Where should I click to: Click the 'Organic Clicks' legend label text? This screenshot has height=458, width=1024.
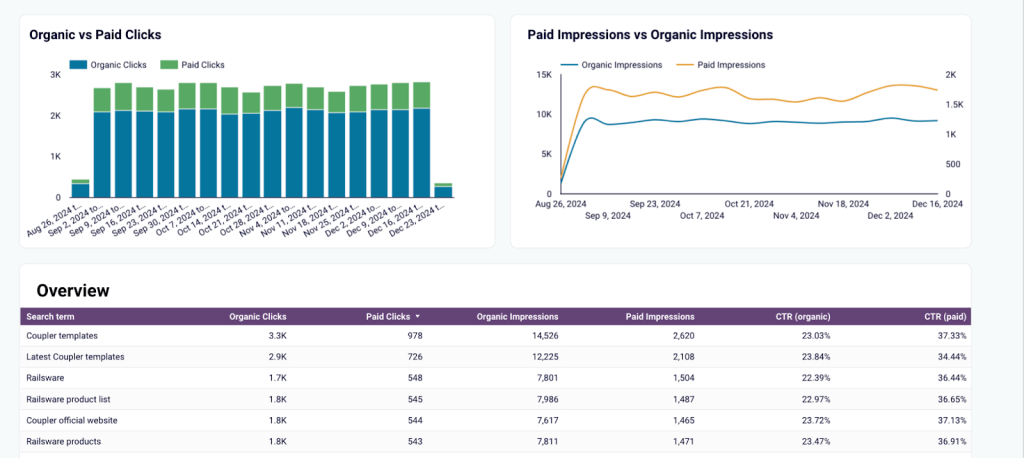119,65
